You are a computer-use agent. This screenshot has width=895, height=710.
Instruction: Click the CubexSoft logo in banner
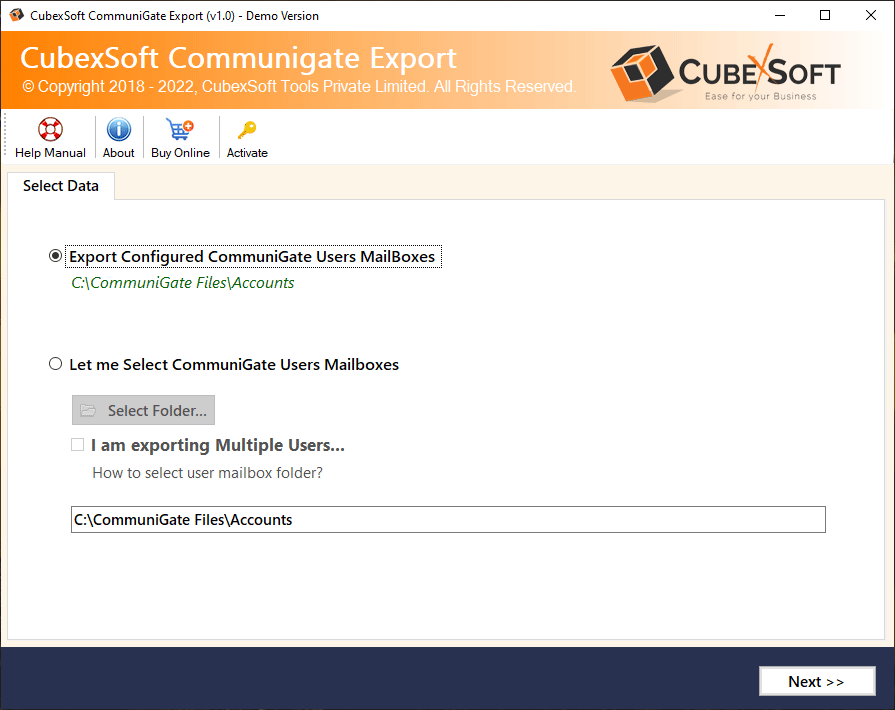[726, 73]
